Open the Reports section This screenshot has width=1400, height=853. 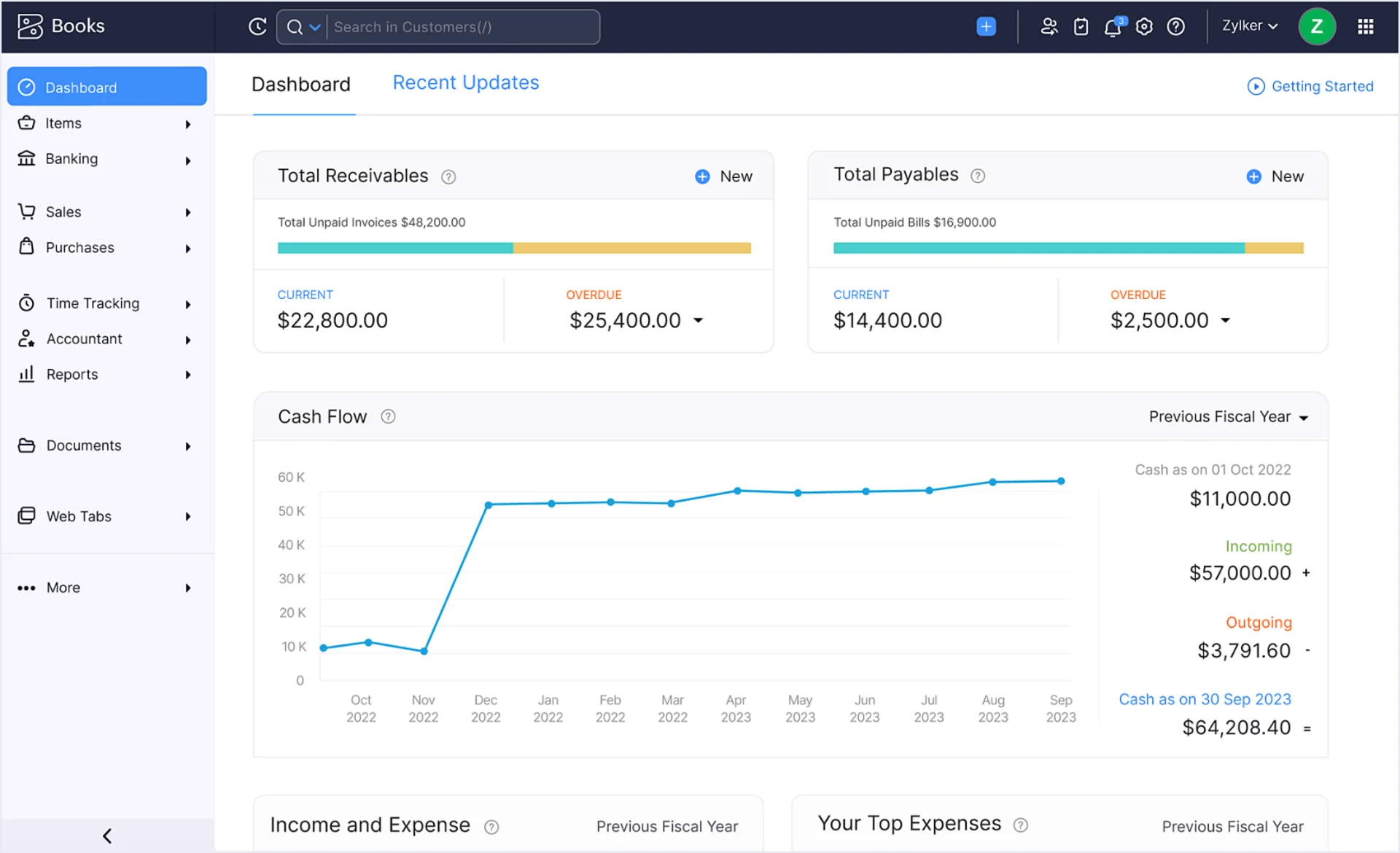coord(73,374)
